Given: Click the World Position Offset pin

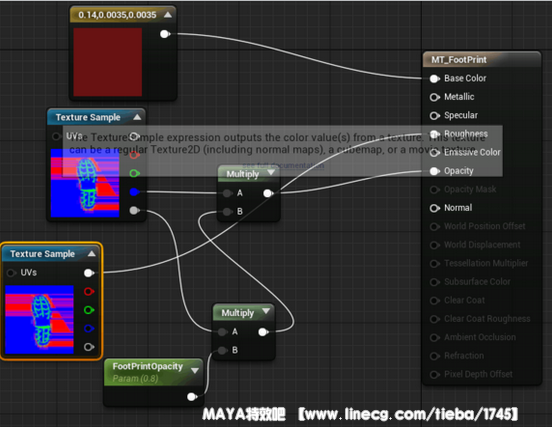Looking at the screenshot, I should click(434, 226).
